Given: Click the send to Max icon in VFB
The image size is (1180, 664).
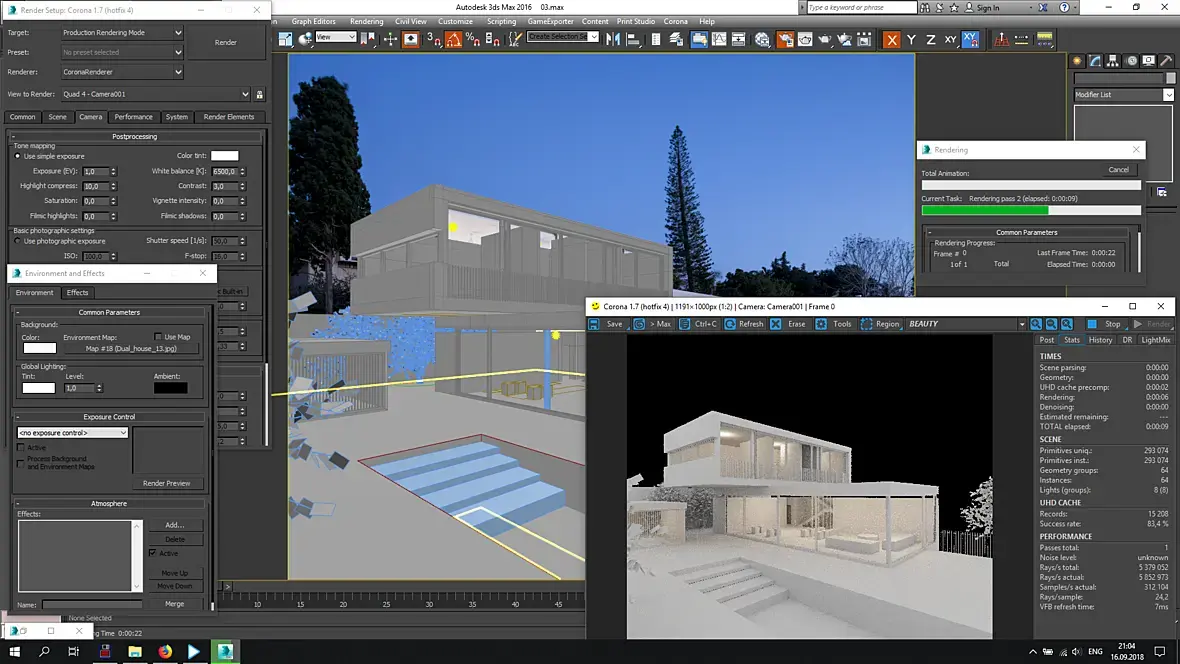Looking at the screenshot, I should pos(639,324).
